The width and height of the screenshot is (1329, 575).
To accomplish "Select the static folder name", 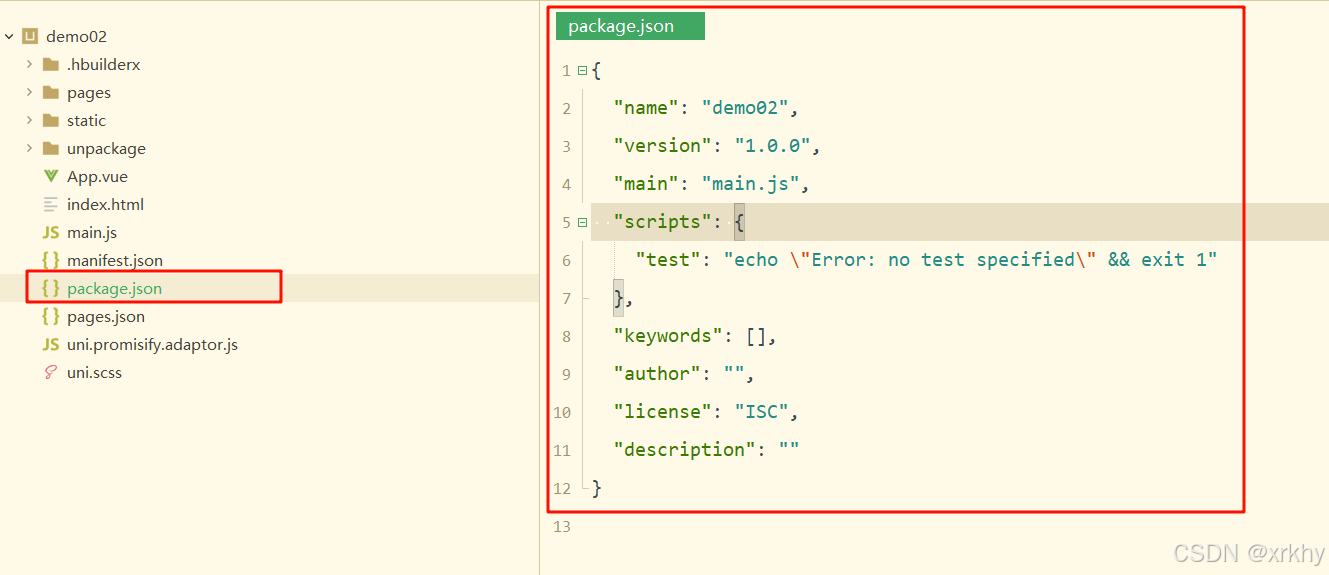I will coord(86,121).
